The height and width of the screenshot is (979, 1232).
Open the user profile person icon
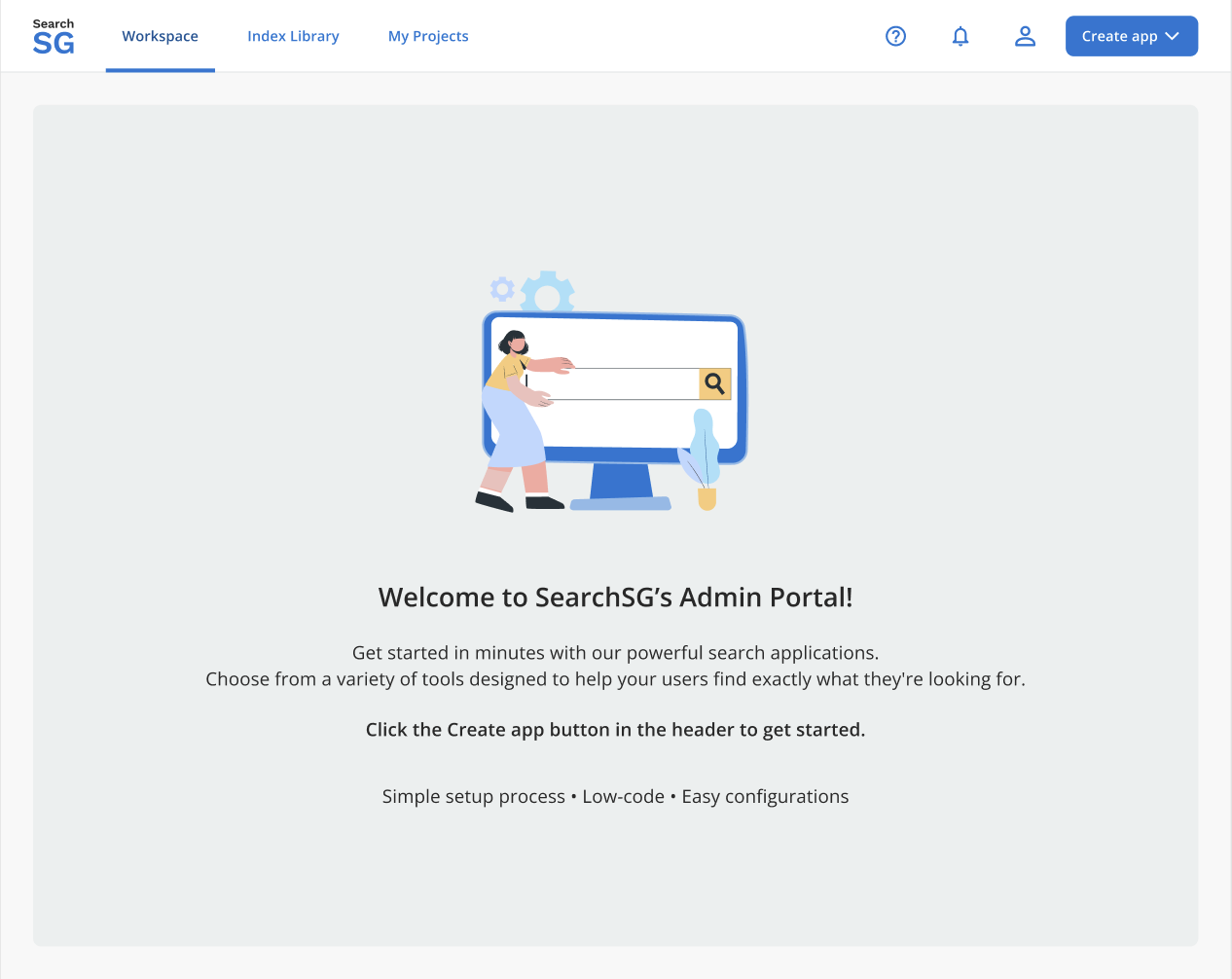1025,36
